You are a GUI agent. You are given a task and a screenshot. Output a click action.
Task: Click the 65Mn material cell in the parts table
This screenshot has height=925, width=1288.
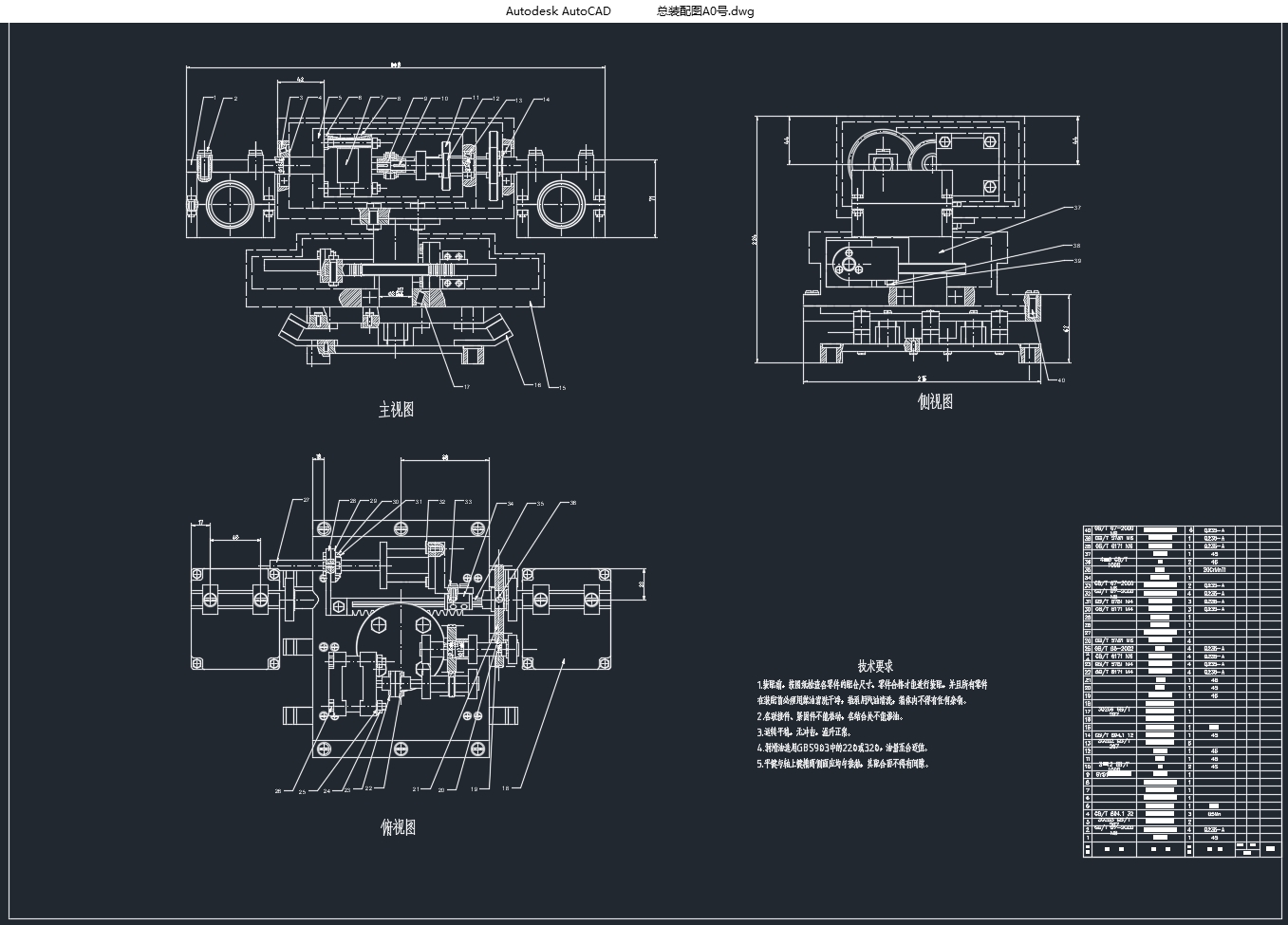point(1214,814)
